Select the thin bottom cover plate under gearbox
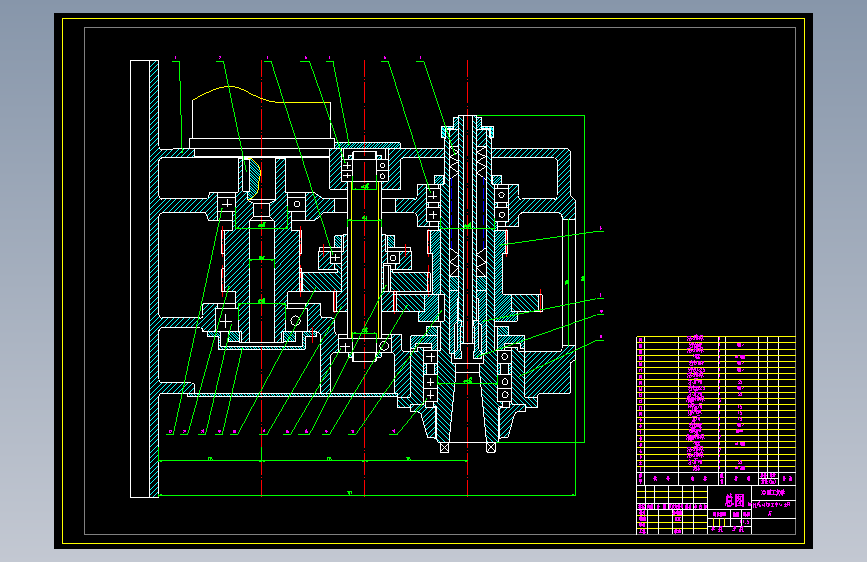The width and height of the screenshot is (867, 562). point(292,394)
